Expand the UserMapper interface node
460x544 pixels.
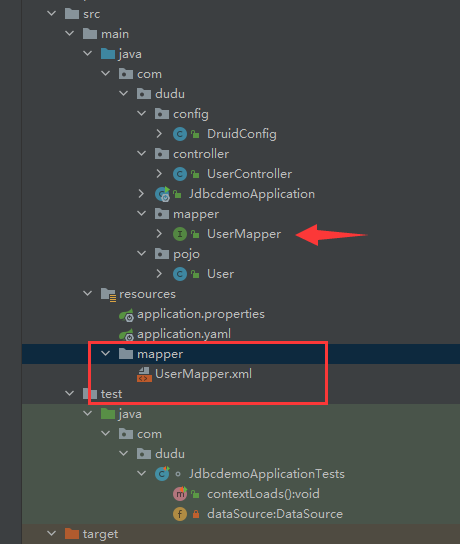[x=159, y=233]
